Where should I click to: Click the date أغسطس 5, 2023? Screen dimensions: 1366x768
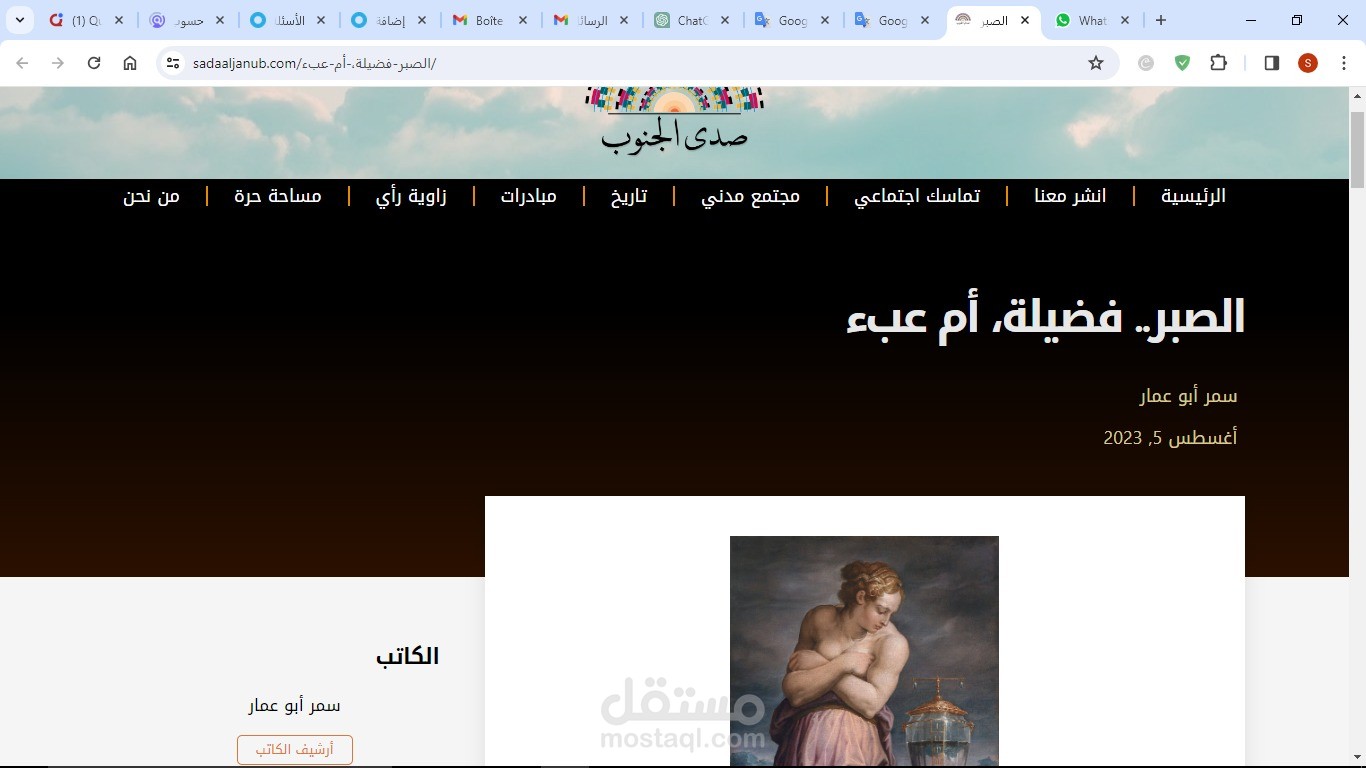1170,437
